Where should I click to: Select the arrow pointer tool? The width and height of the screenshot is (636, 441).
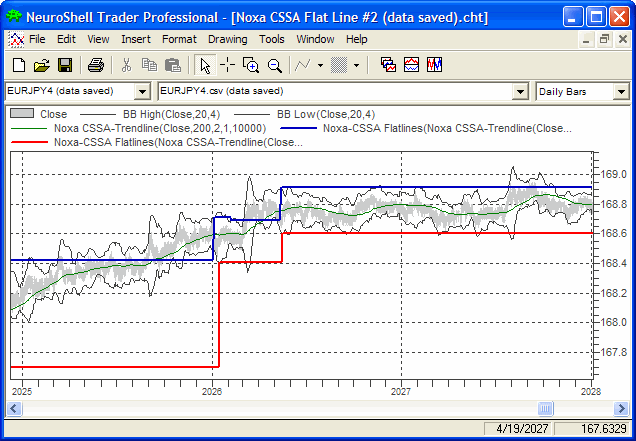(205, 65)
